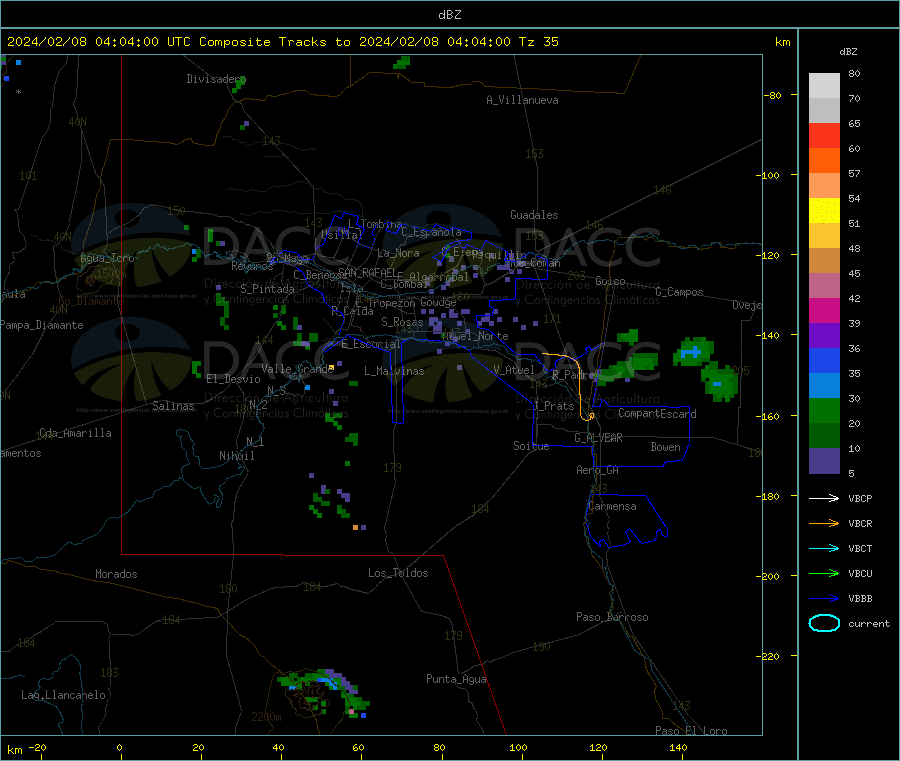
Task: Click the Paso_Barroso place label
Action: [x=612, y=617]
